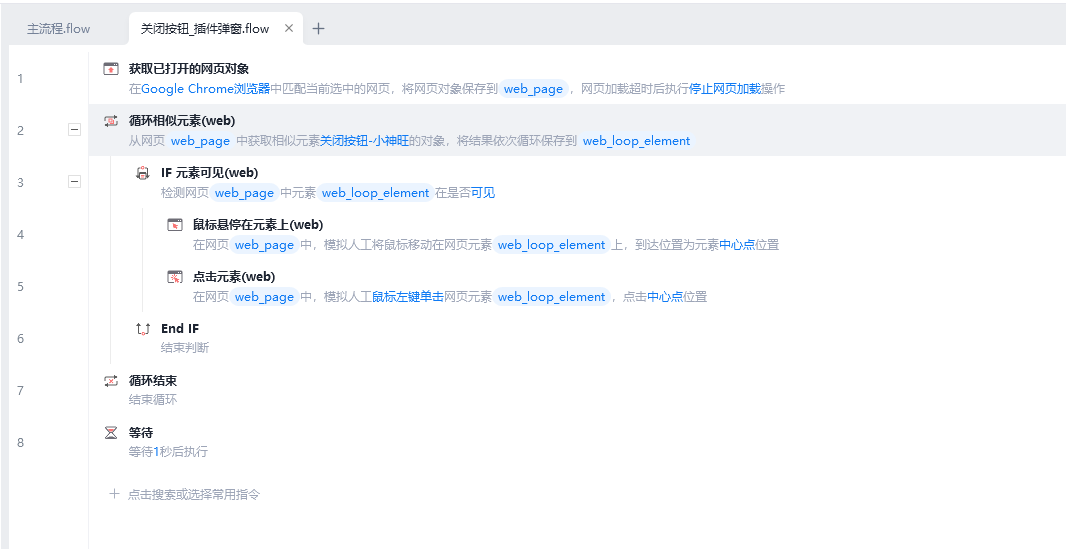Click the 停止网页加载 parameter link

pos(725,89)
